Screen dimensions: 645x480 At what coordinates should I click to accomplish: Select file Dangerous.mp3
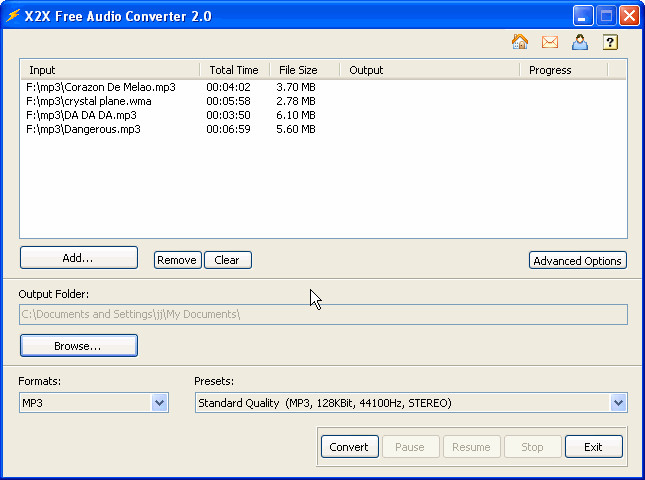83,129
